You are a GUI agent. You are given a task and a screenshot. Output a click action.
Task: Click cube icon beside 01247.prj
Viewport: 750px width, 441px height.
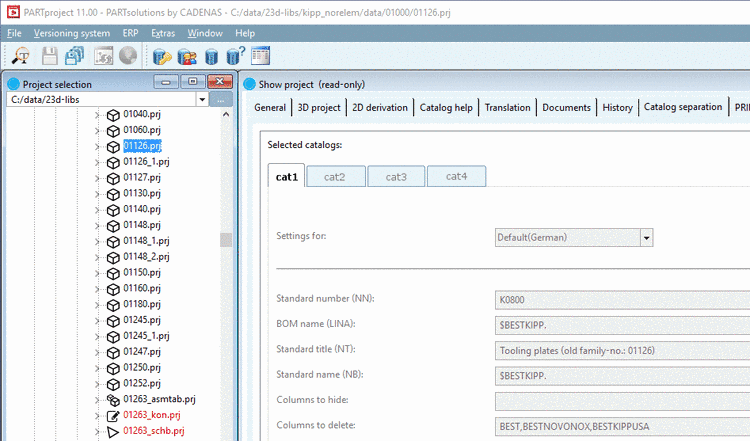click(x=113, y=353)
